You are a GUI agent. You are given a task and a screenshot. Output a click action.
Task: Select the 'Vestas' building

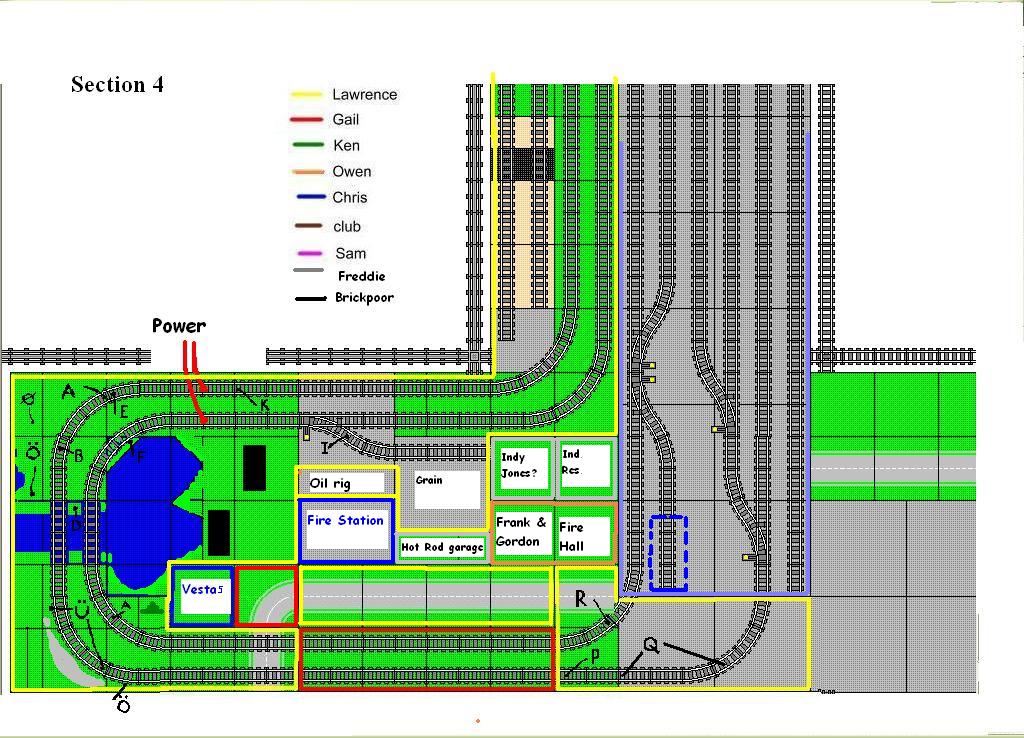[202, 595]
